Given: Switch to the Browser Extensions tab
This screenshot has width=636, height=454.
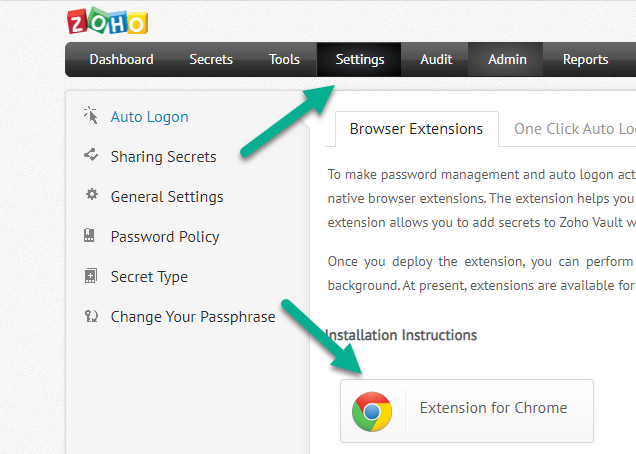Looking at the screenshot, I should (416, 129).
